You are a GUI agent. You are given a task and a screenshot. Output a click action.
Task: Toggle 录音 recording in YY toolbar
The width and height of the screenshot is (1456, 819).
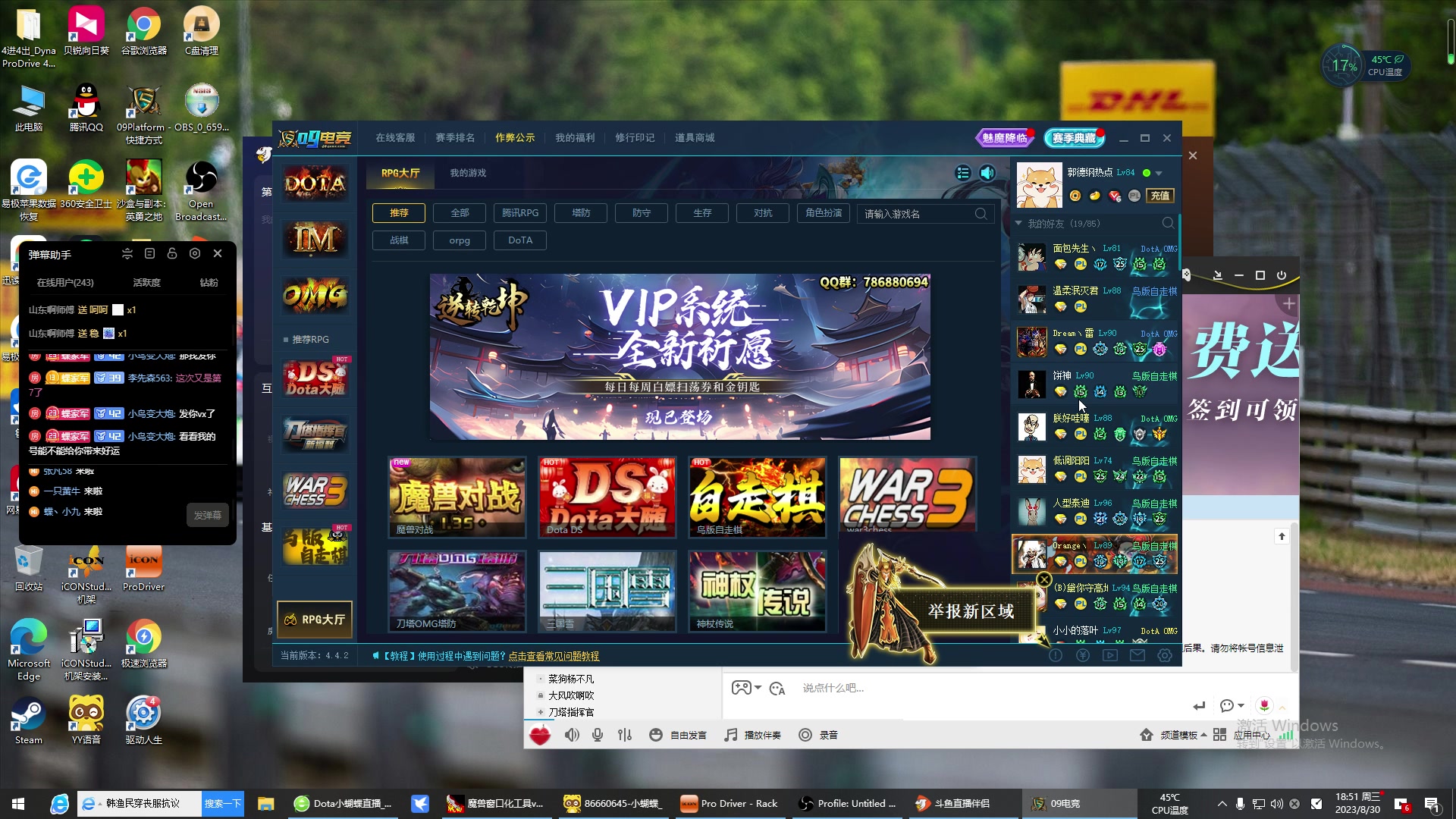click(x=818, y=735)
